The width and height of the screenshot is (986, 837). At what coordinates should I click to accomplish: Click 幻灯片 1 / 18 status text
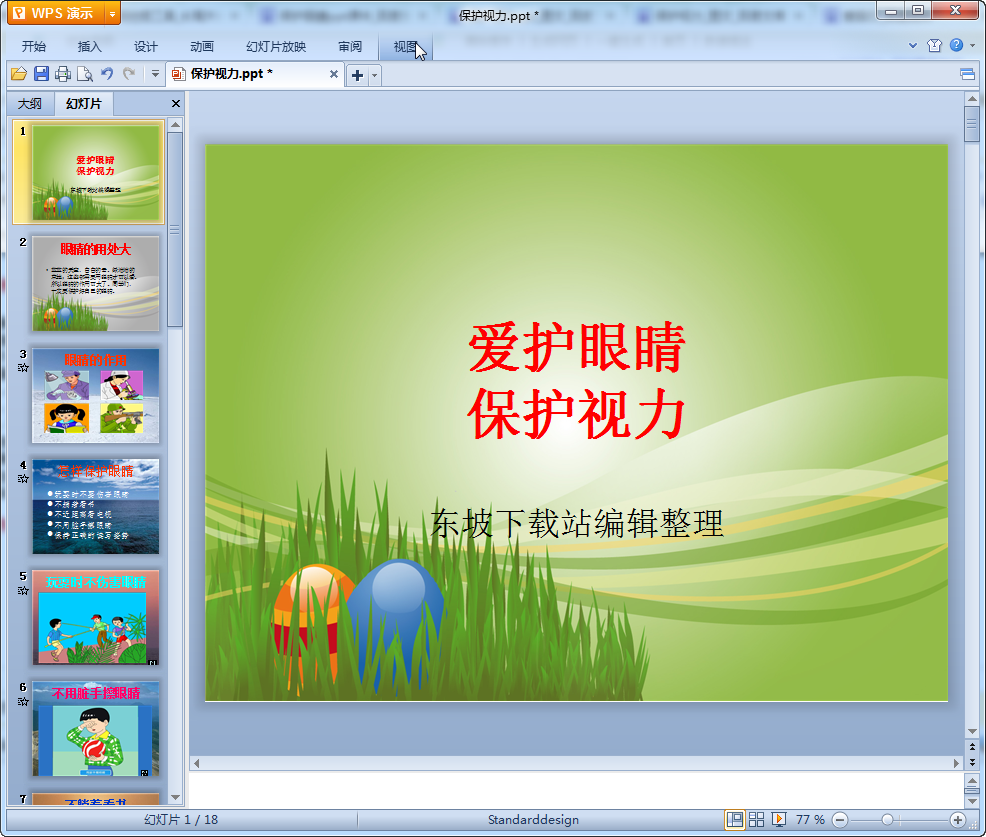coord(180,819)
